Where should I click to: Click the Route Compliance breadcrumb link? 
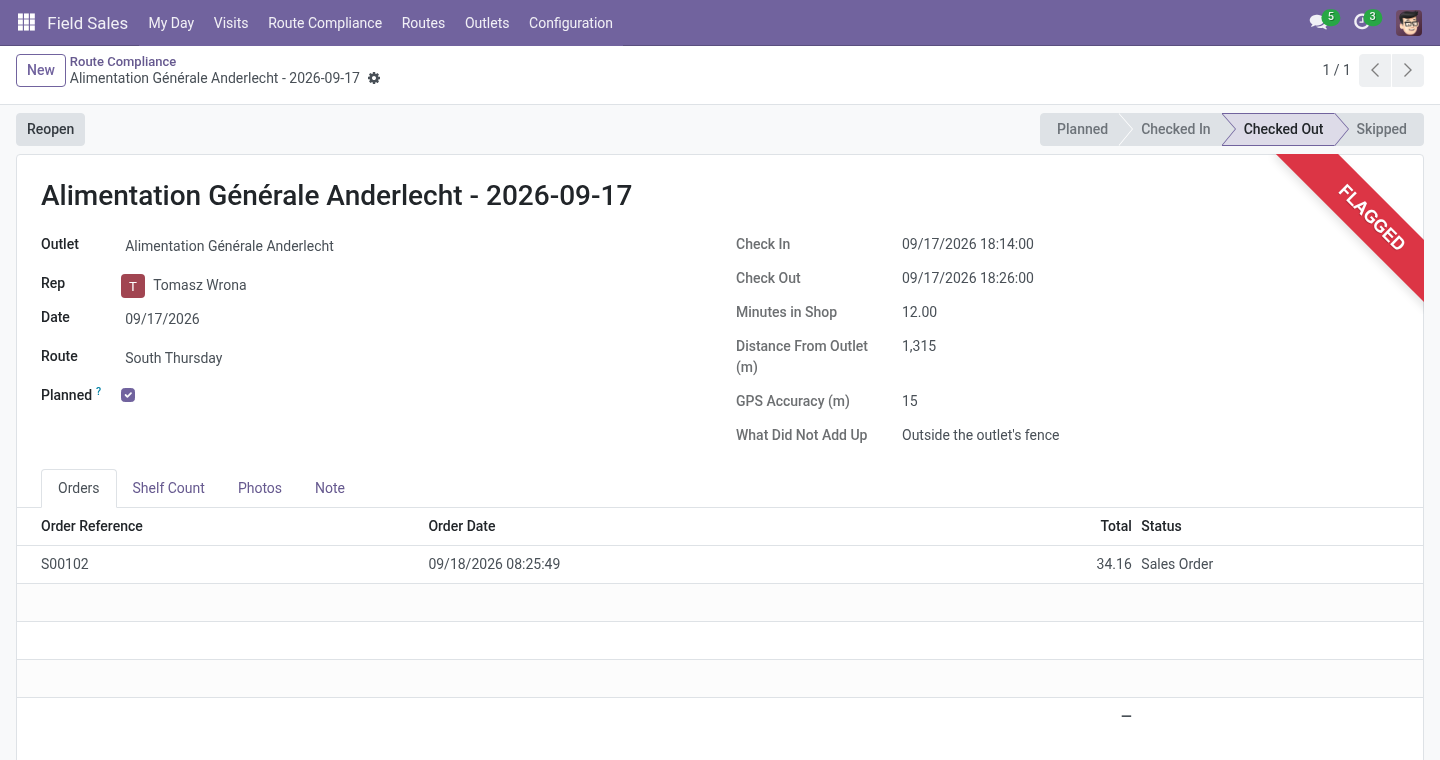123,61
